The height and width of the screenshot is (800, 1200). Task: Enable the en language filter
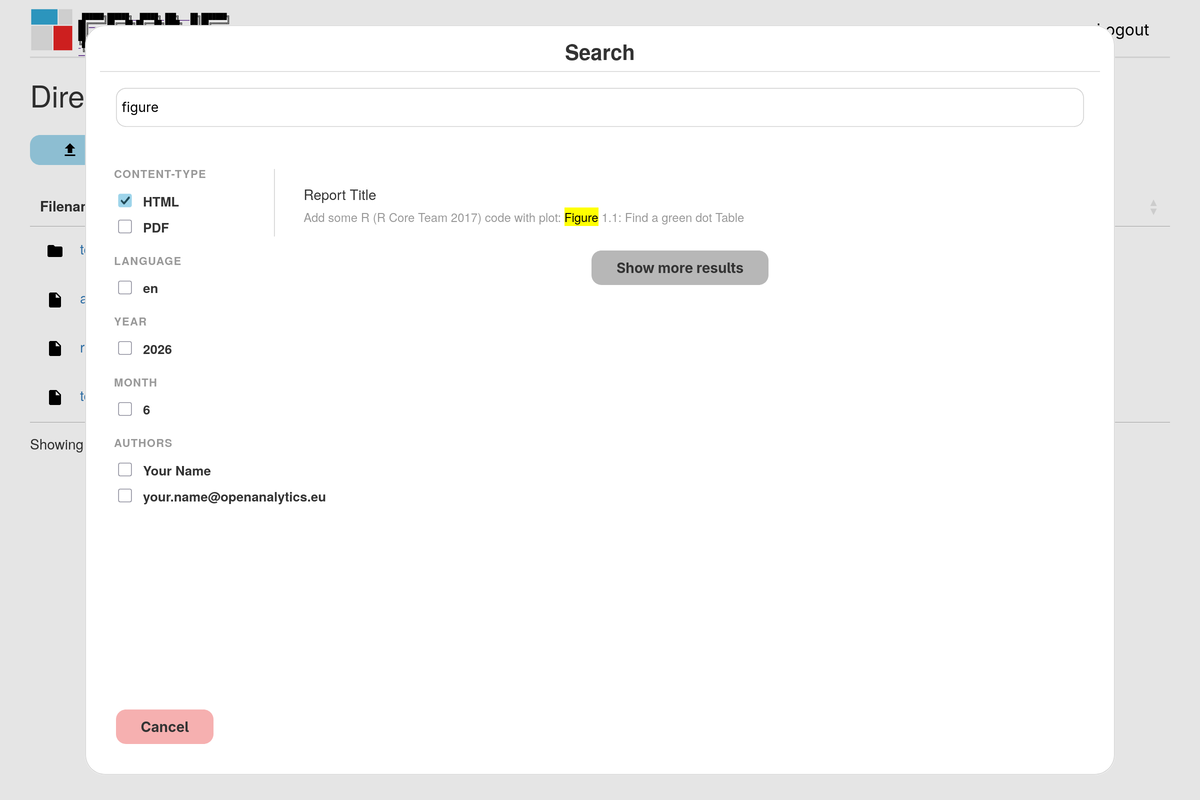pos(125,288)
